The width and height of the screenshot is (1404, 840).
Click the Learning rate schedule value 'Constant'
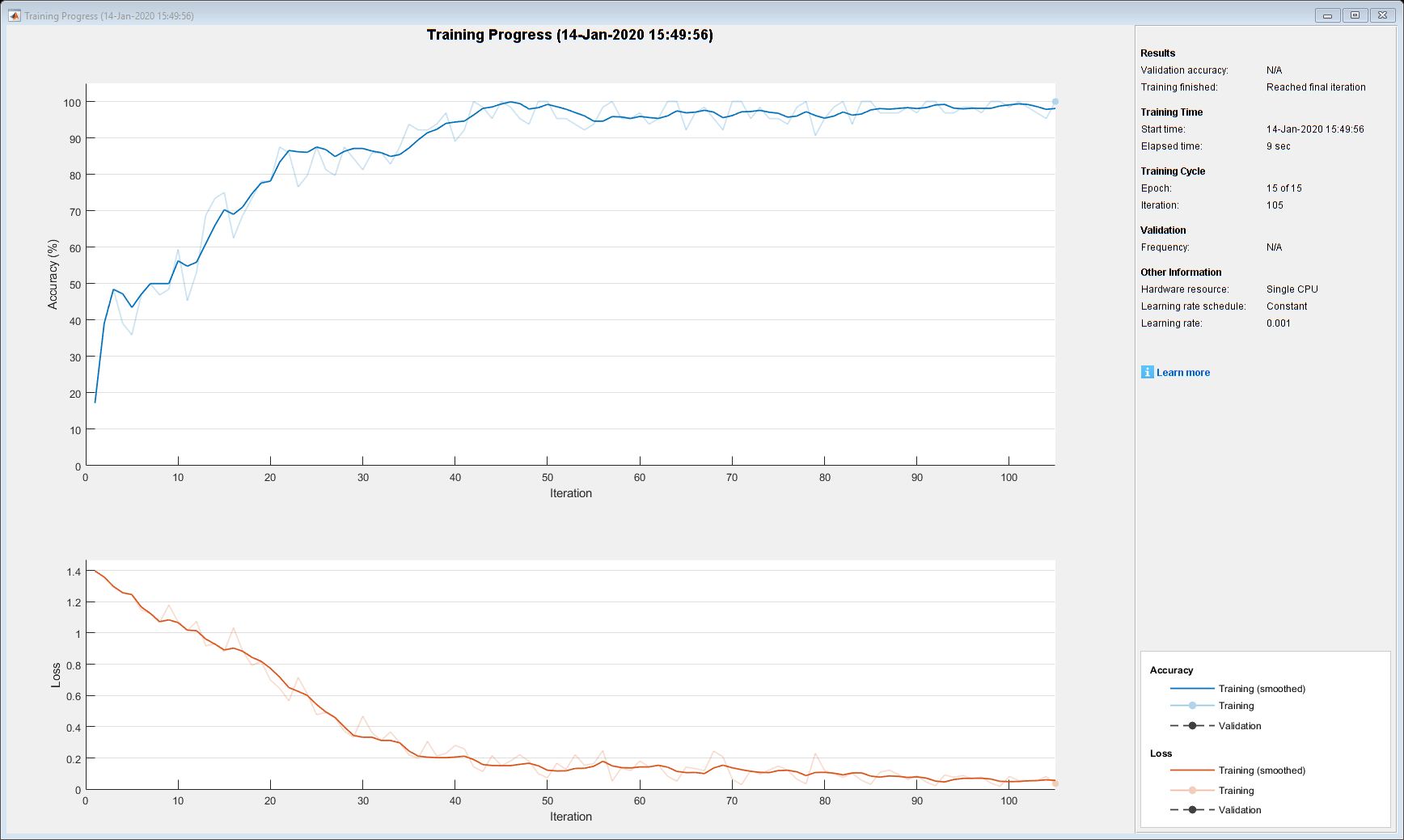click(x=1286, y=306)
